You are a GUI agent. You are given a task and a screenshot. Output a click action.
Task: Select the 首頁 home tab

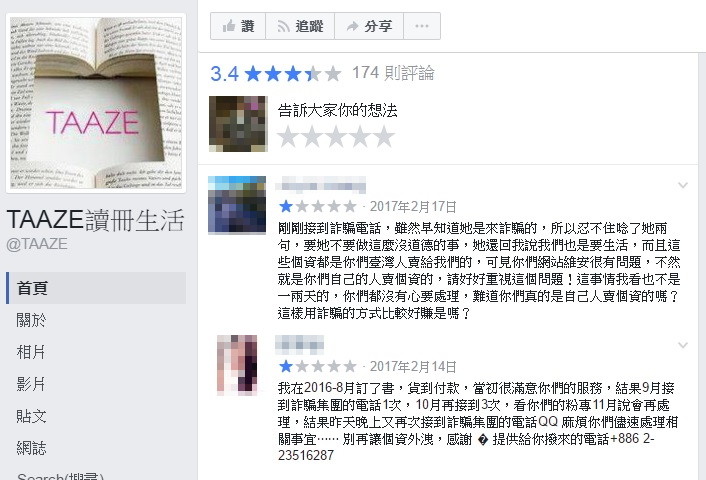[96, 288]
